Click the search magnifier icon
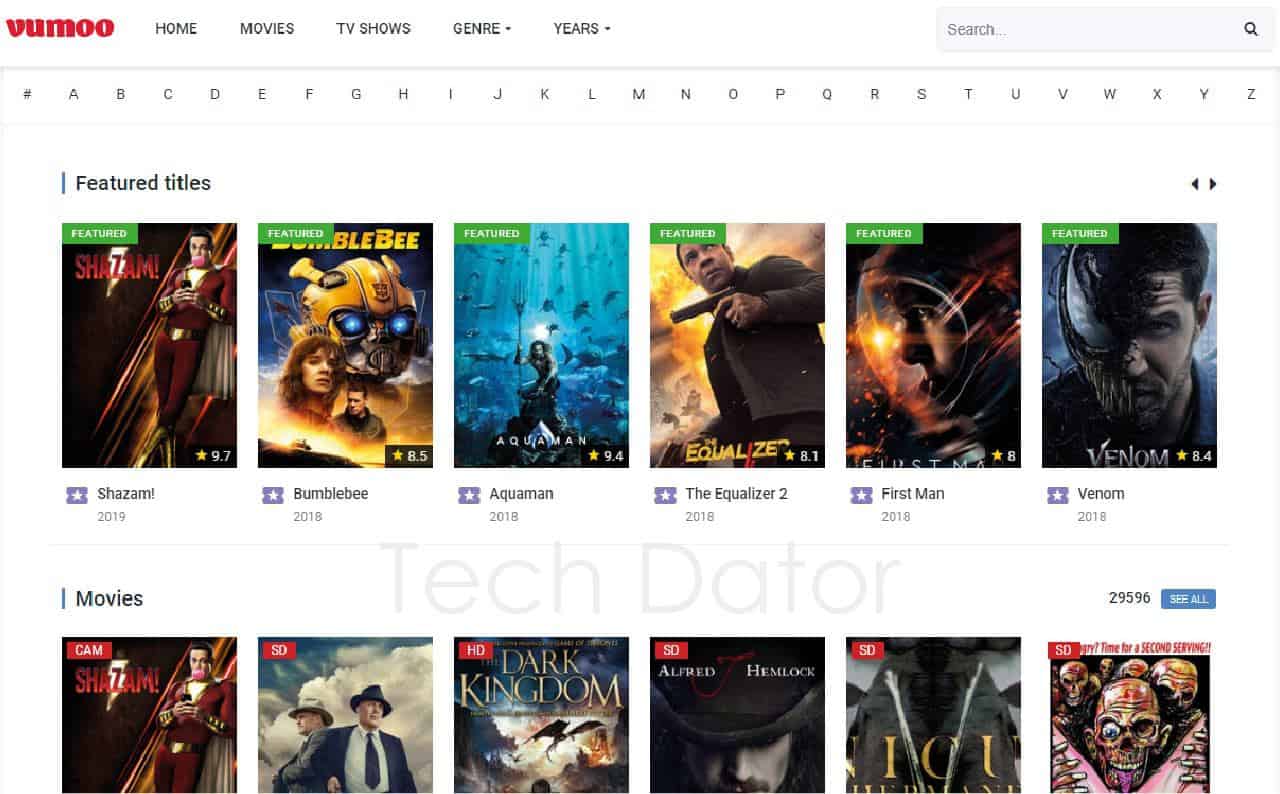 (x=1251, y=29)
